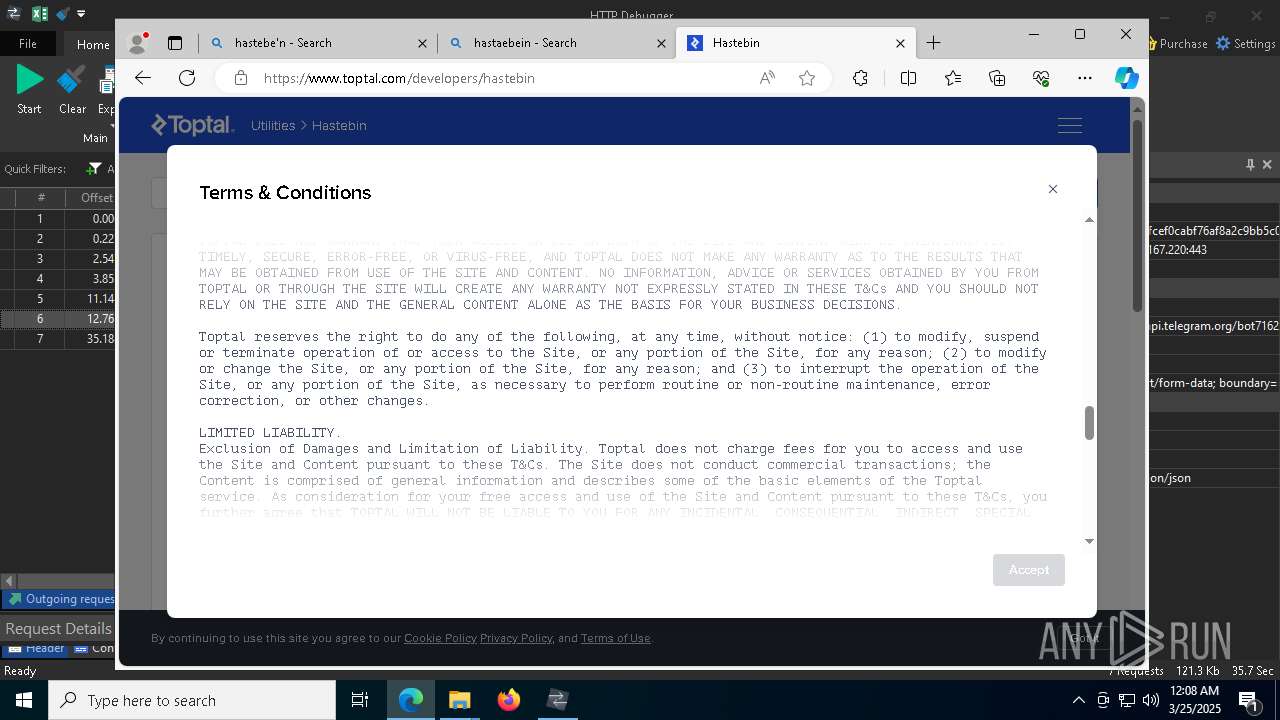
Task: Add this page to favorites star
Action: [x=807, y=78]
